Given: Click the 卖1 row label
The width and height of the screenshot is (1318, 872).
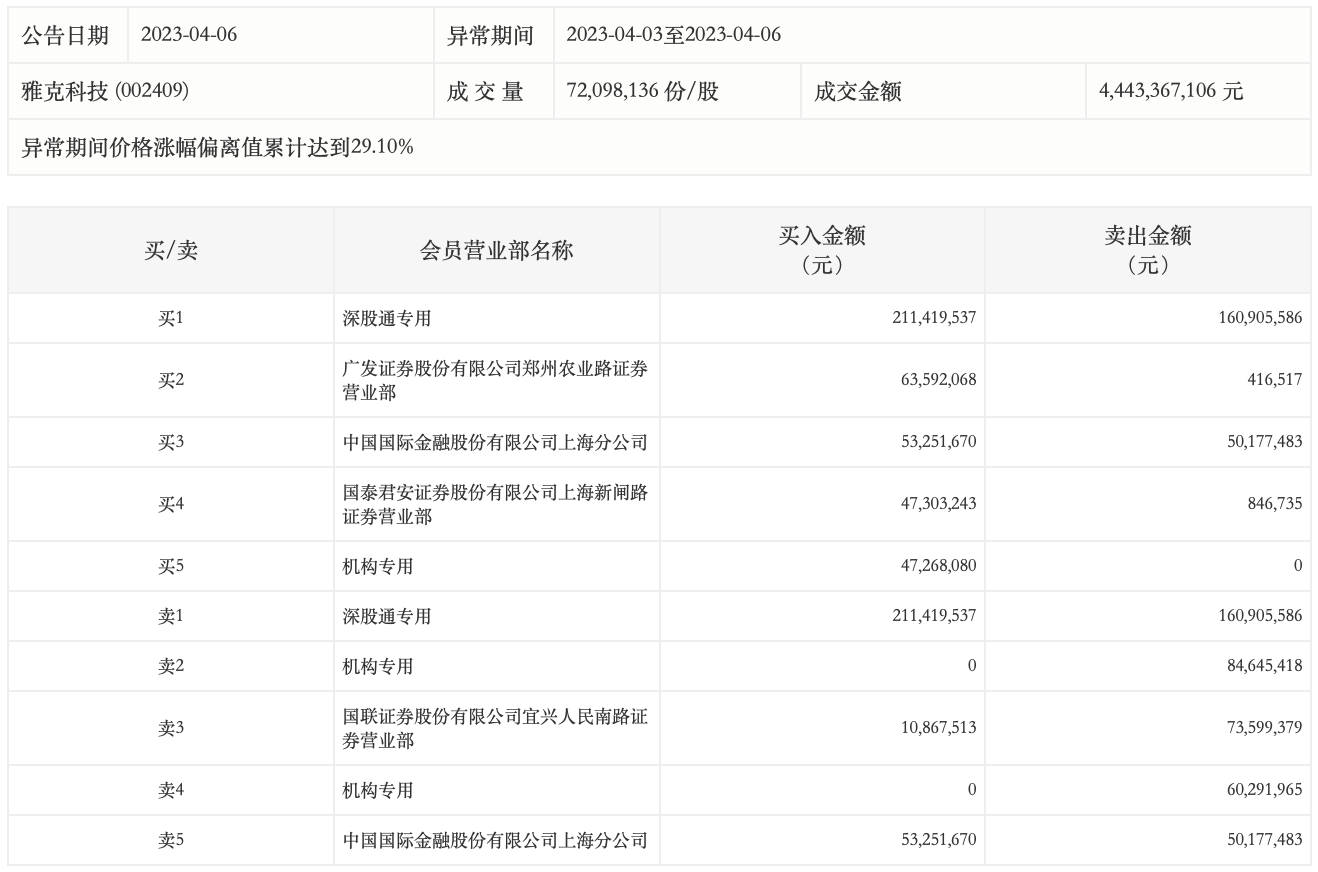Looking at the screenshot, I should point(171,616).
